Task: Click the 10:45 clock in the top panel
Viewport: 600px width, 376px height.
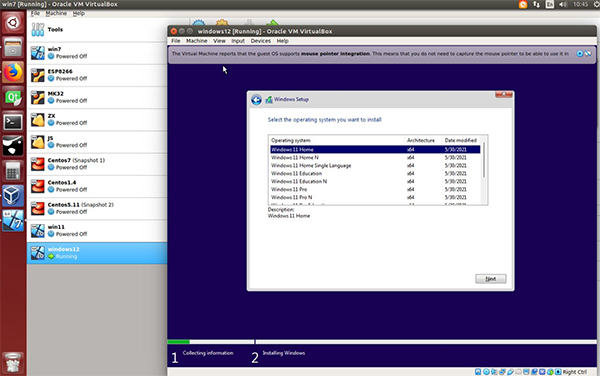Action: (580, 5)
